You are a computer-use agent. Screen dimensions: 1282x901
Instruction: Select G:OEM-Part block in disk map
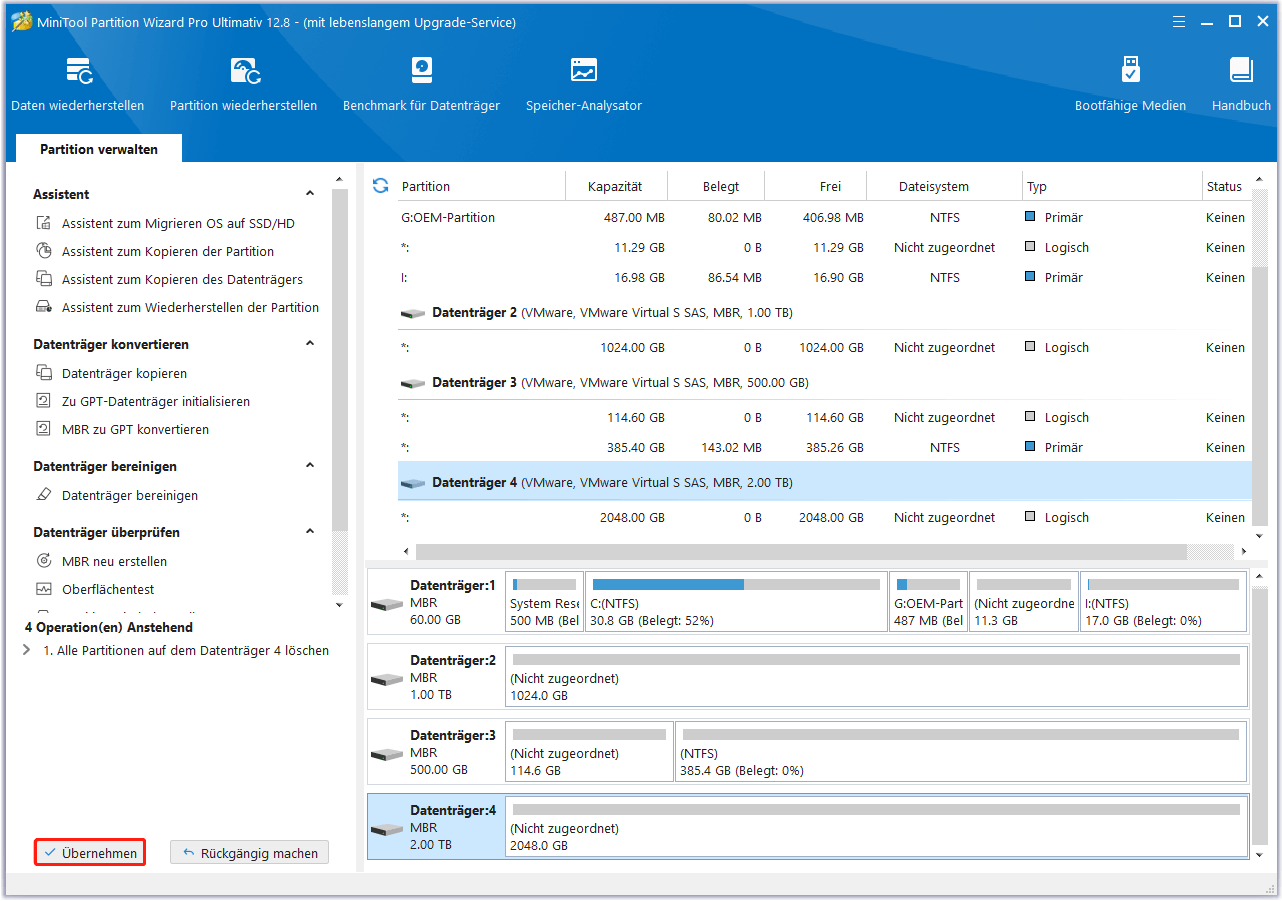(929, 602)
